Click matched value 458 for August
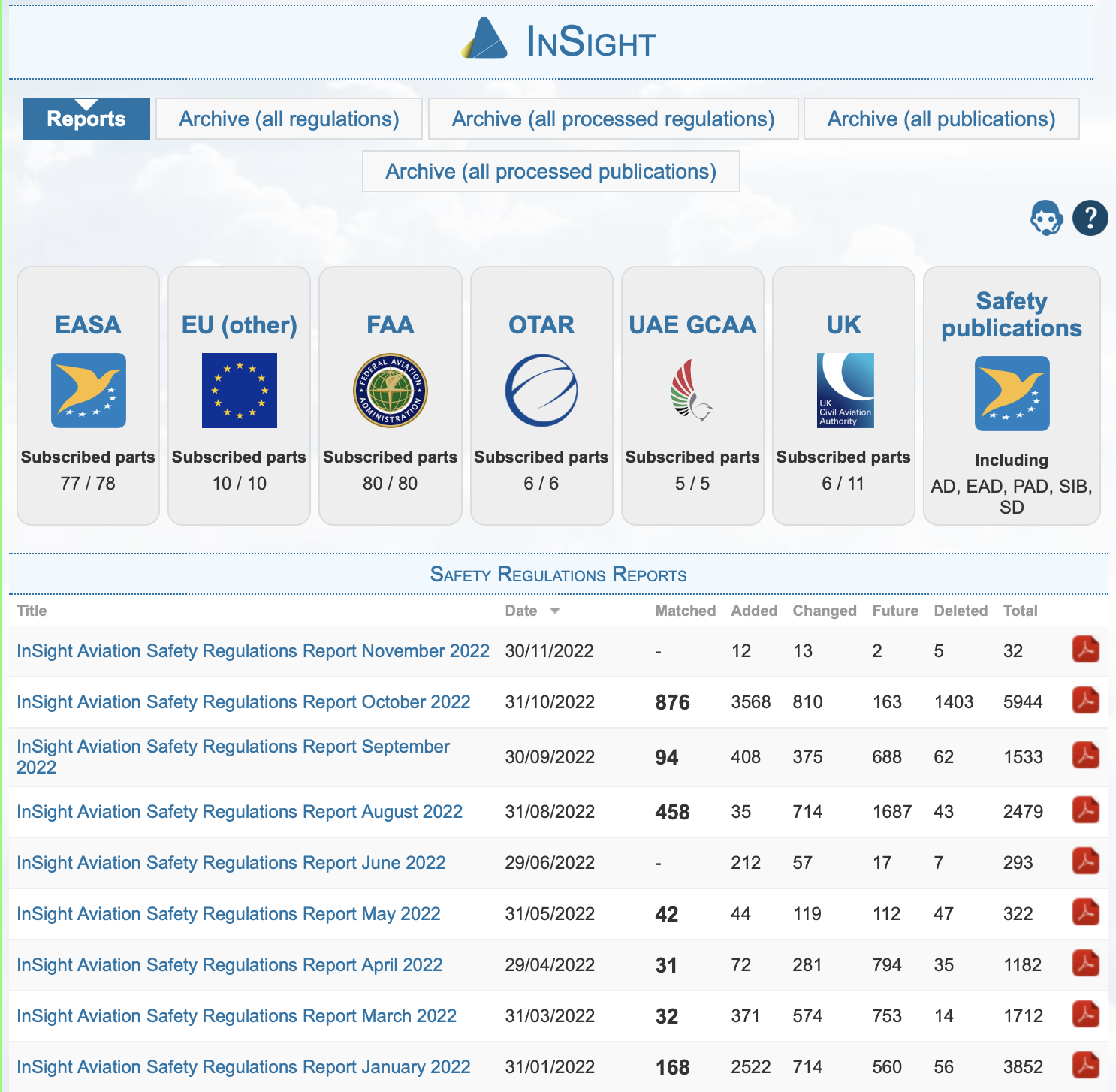This screenshot has height=1092, width=1116. (672, 812)
